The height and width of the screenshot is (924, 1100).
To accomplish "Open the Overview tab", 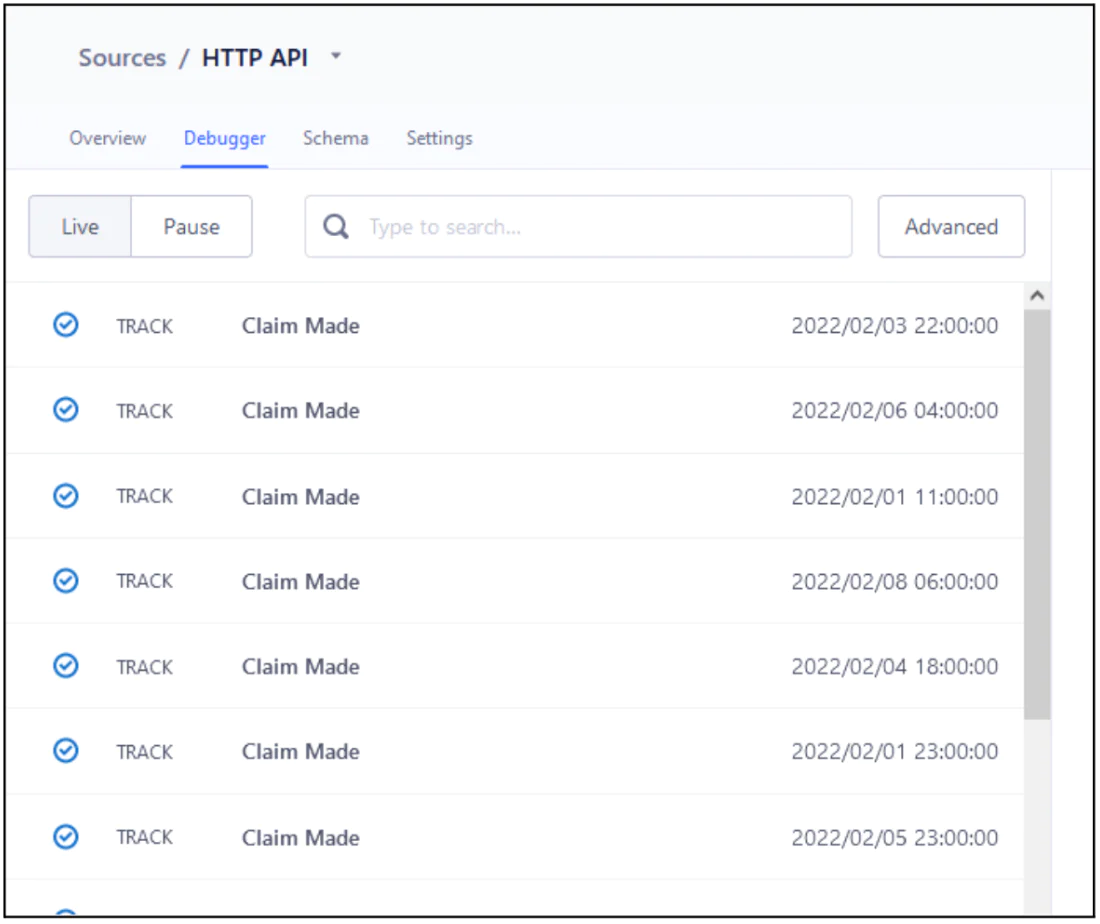I will point(107,138).
